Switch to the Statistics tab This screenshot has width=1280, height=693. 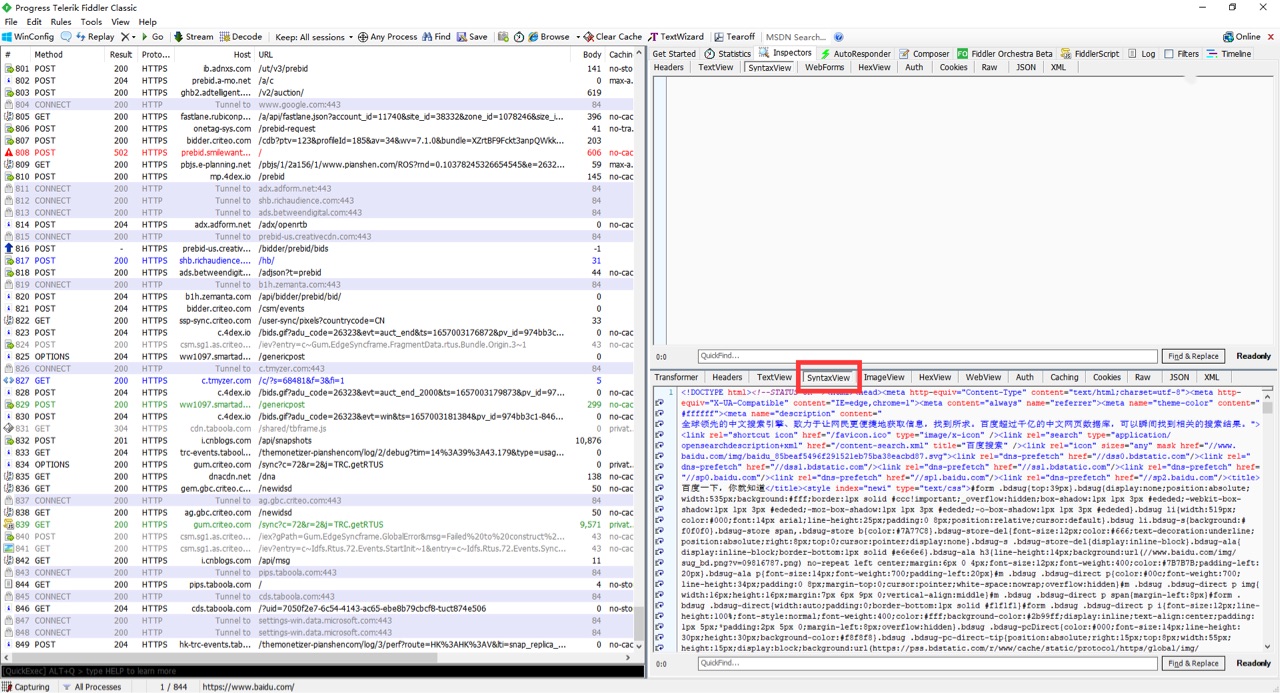(x=727, y=53)
